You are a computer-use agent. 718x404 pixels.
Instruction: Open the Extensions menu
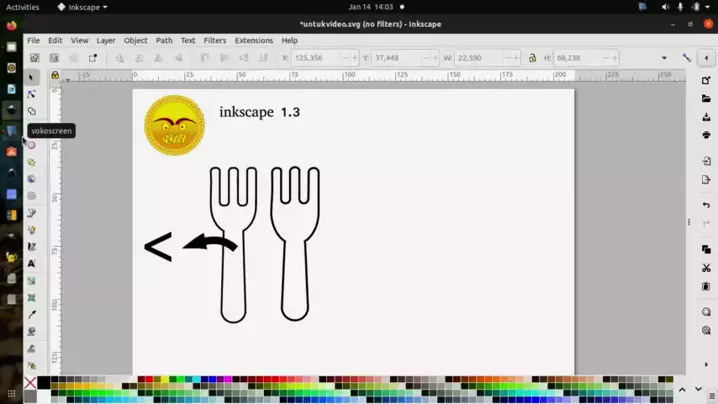(x=253, y=41)
